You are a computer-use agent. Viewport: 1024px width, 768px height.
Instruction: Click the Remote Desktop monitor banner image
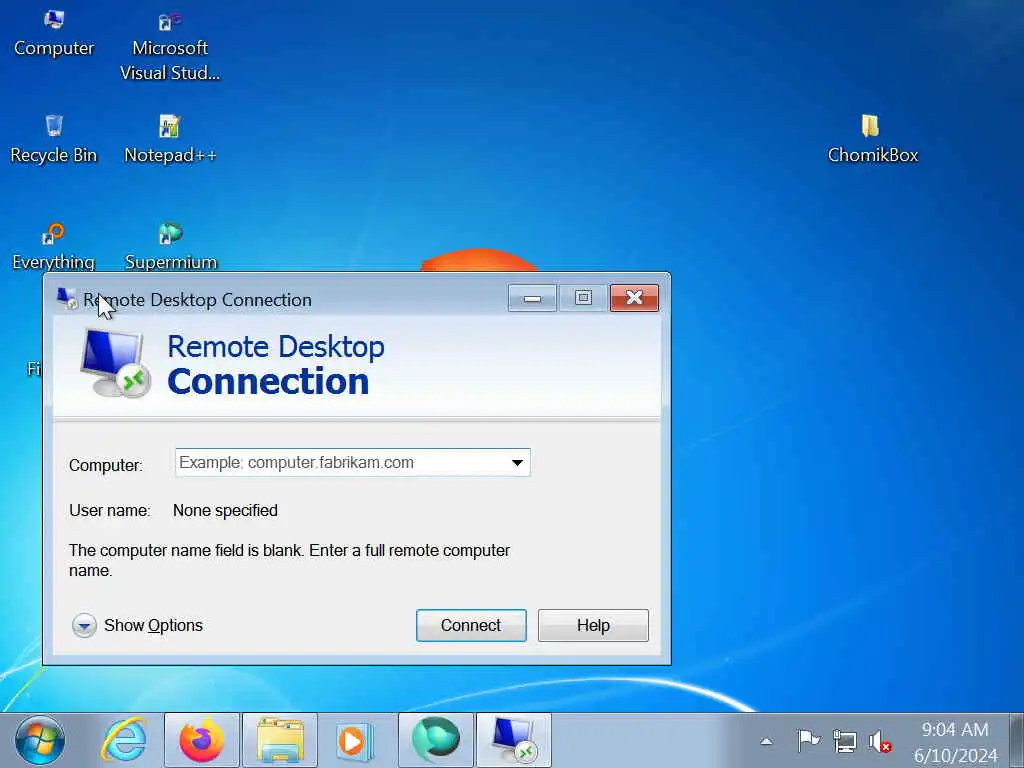[x=116, y=363]
